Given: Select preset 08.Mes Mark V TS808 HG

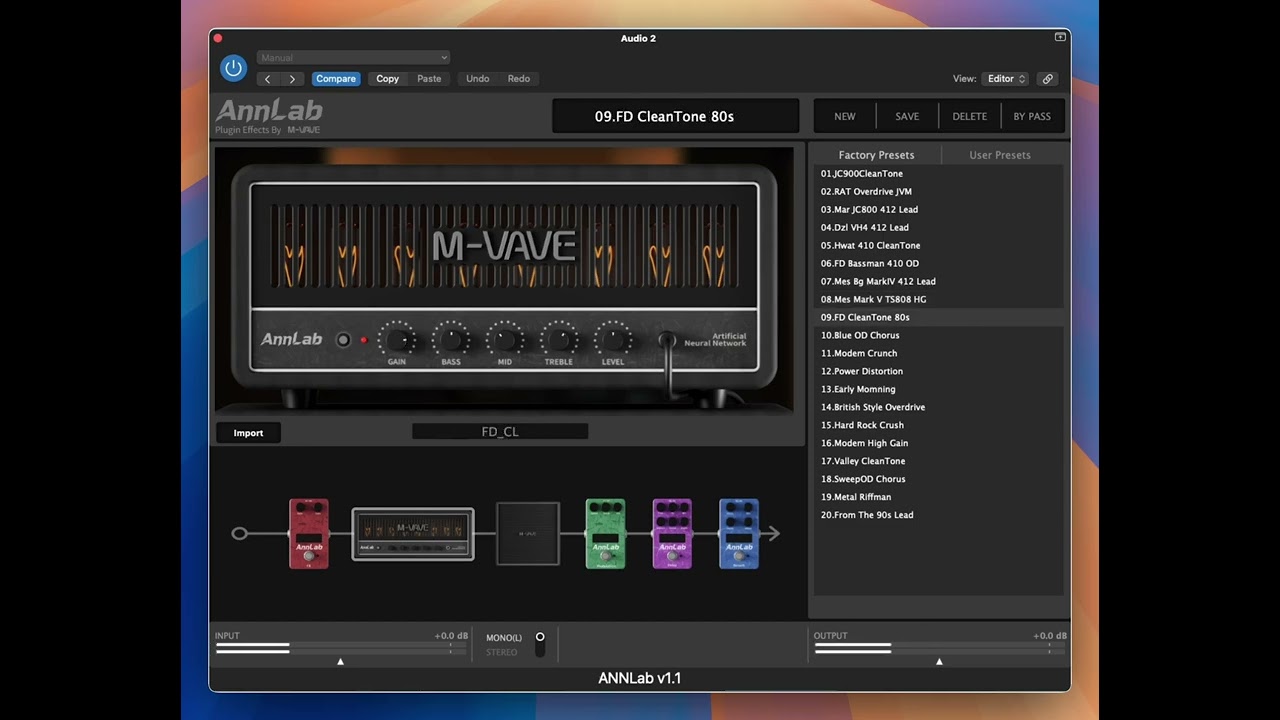Looking at the screenshot, I should pos(938,300).
